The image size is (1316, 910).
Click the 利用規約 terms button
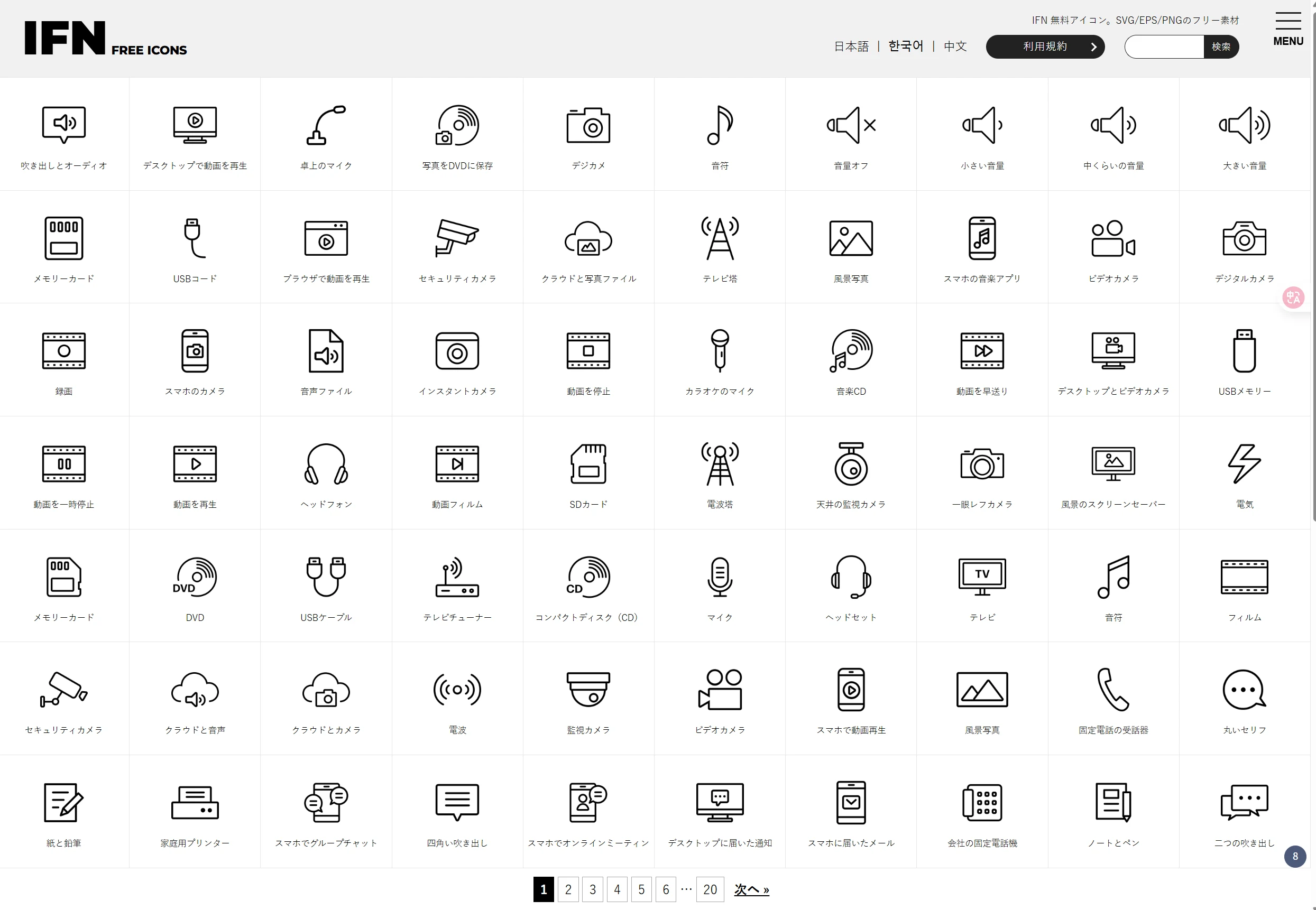click(1045, 46)
